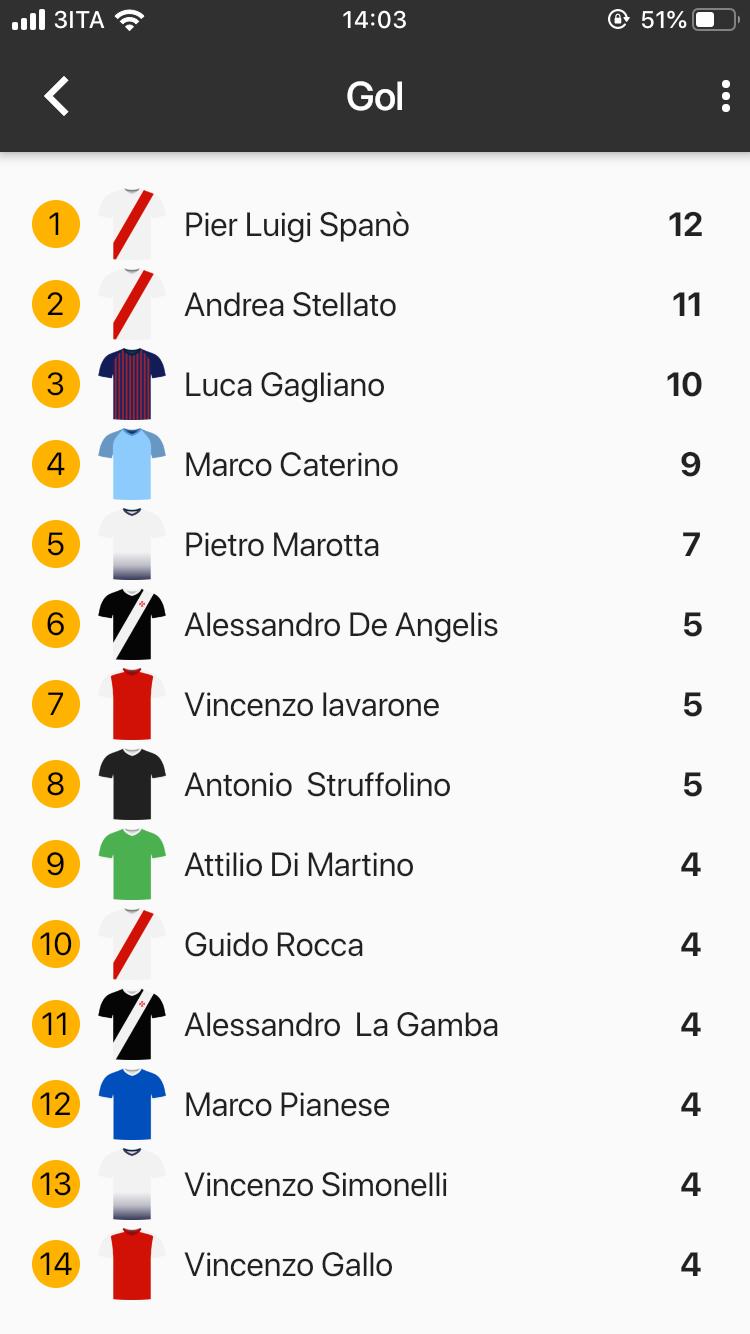Open the three-dot overflow menu
Image resolution: width=750 pixels, height=1334 pixels.
726,97
